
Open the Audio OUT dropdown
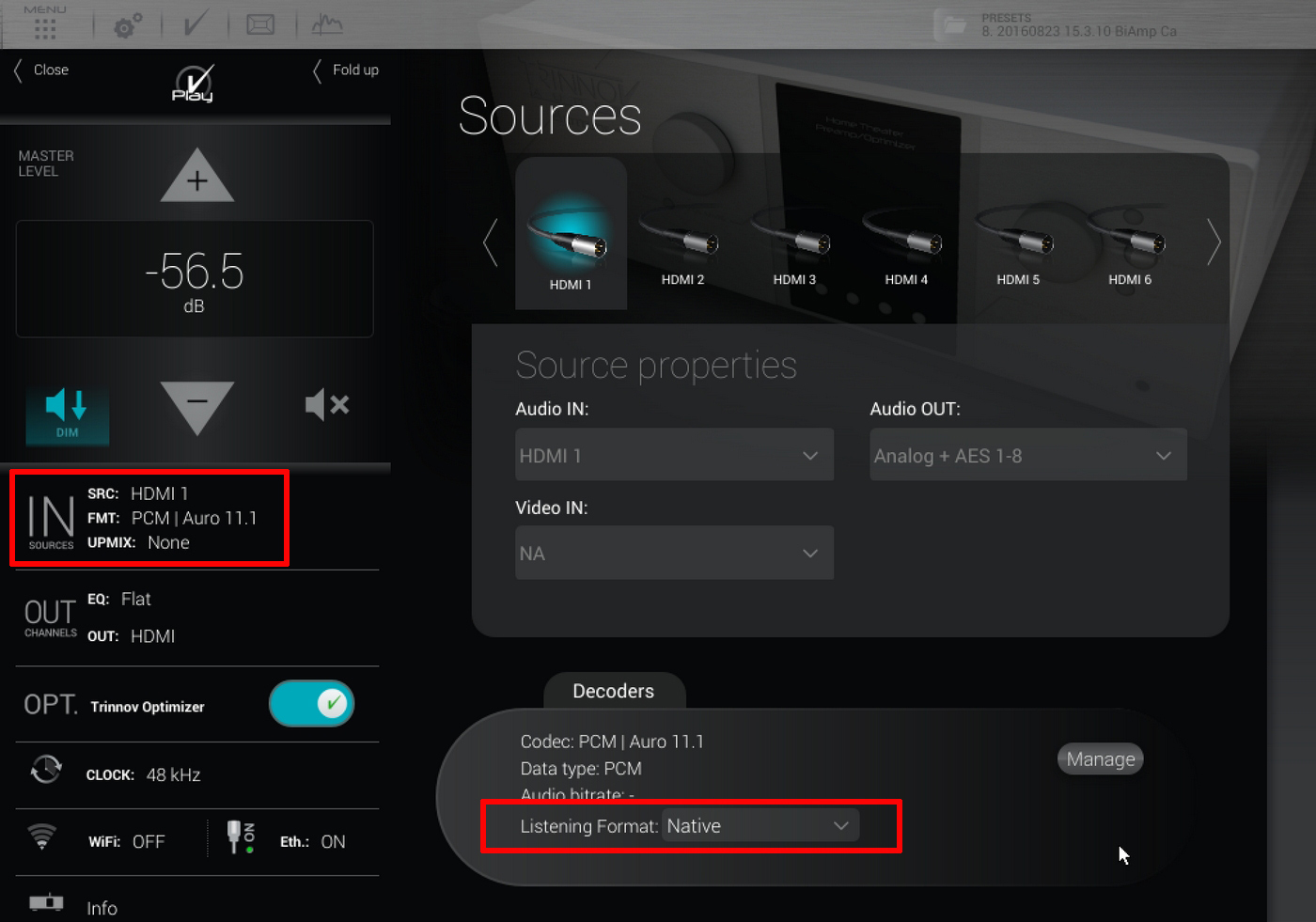coord(1027,456)
